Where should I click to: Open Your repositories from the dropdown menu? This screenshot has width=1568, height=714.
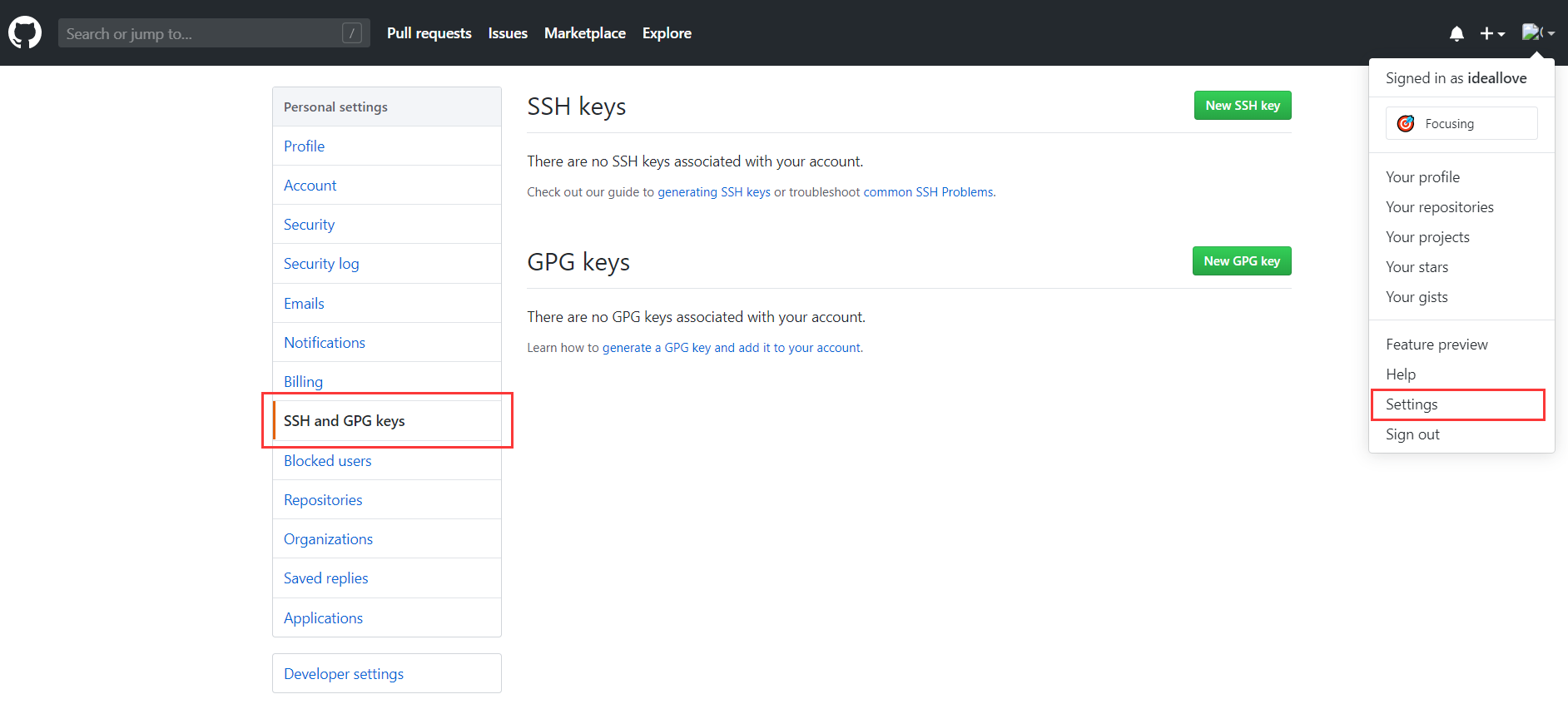1439,207
